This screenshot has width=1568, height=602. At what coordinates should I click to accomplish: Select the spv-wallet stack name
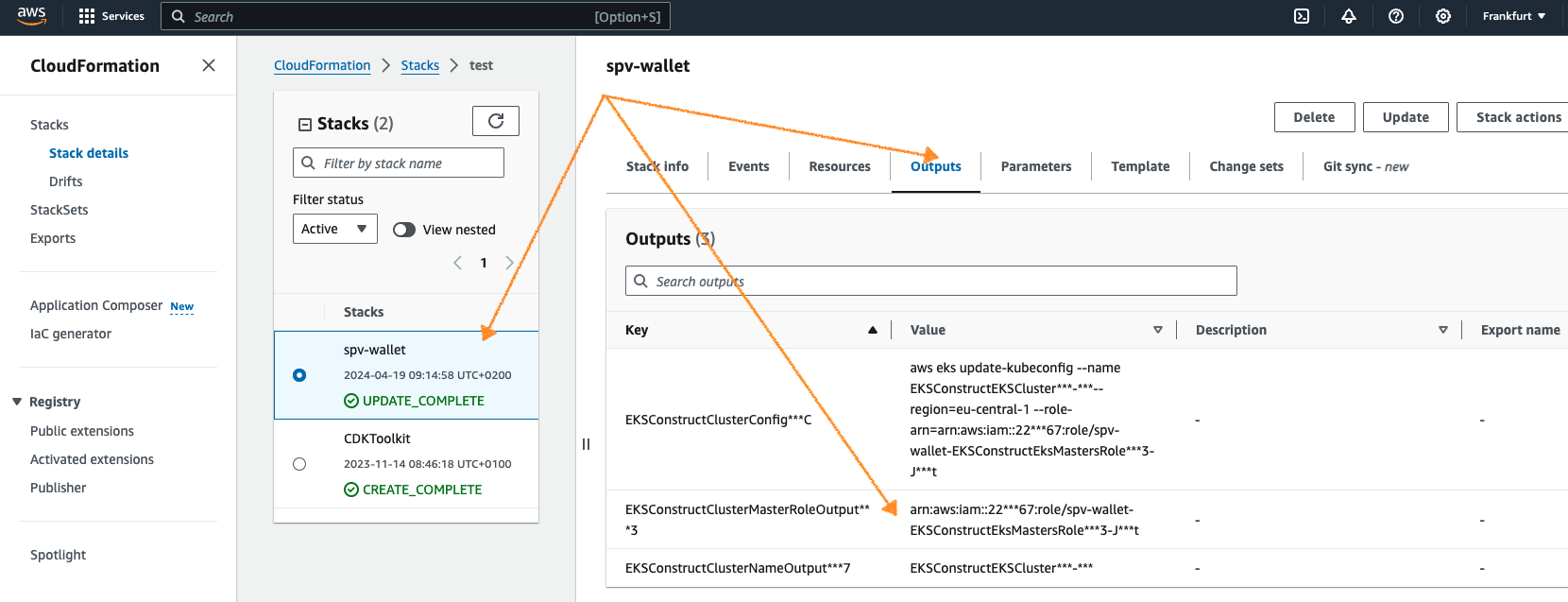pyautogui.click(x=375, y=350)
